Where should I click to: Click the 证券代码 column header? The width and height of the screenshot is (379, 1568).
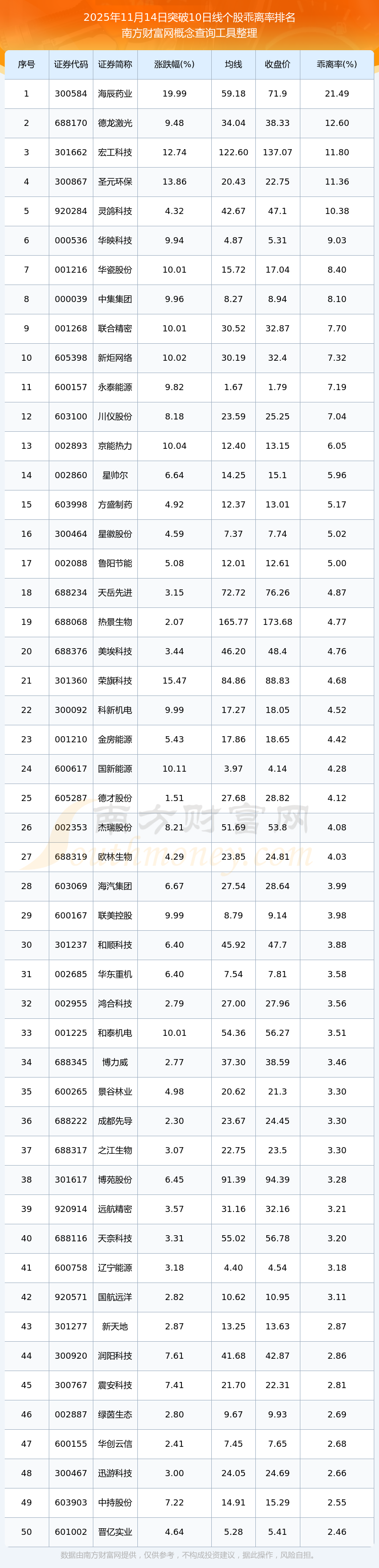point(71,64)
